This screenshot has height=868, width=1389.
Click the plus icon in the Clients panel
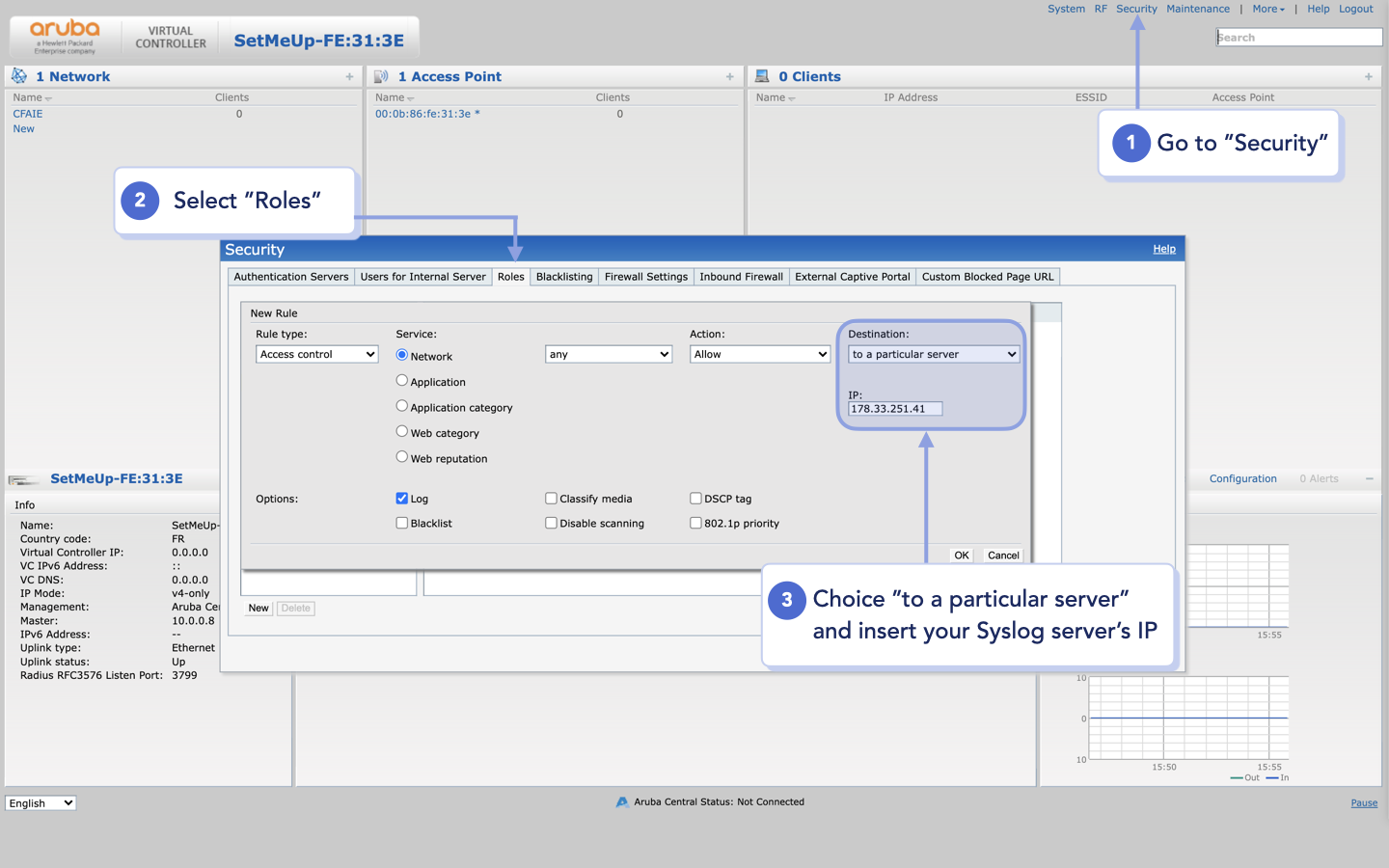tap(1368, 76)
